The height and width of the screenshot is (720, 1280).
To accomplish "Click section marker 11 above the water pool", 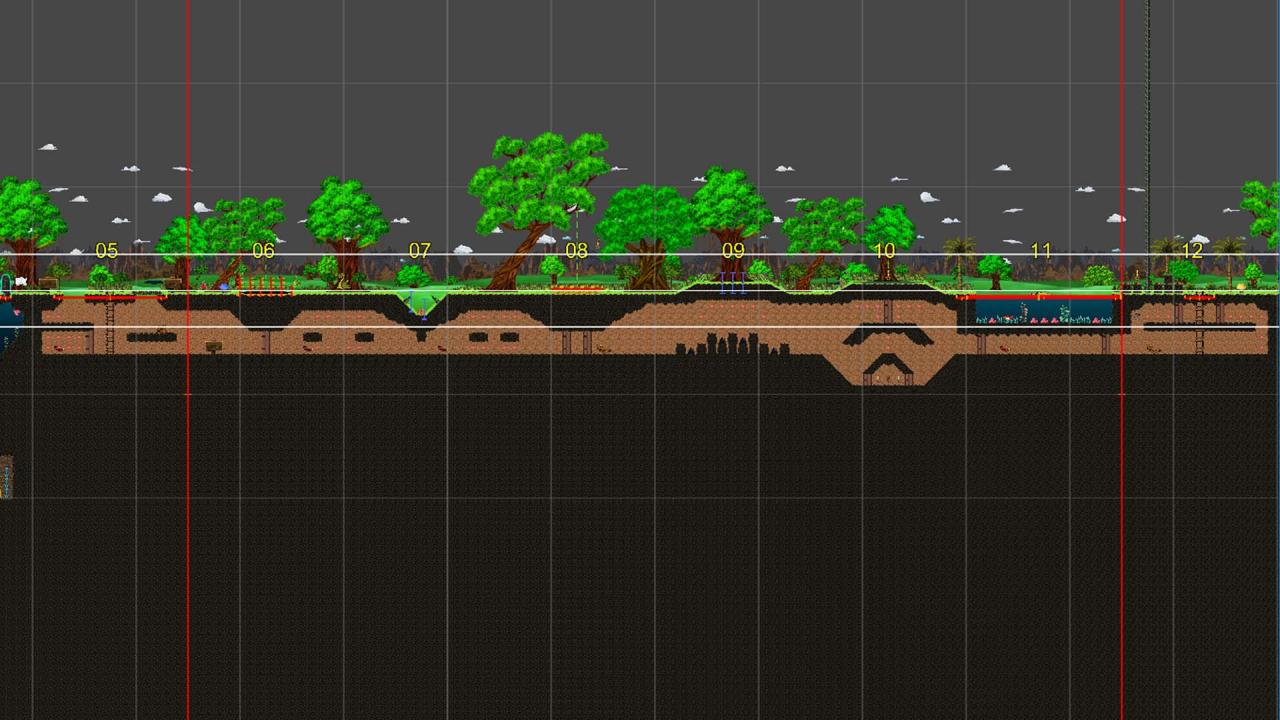I will point(1041,251).
